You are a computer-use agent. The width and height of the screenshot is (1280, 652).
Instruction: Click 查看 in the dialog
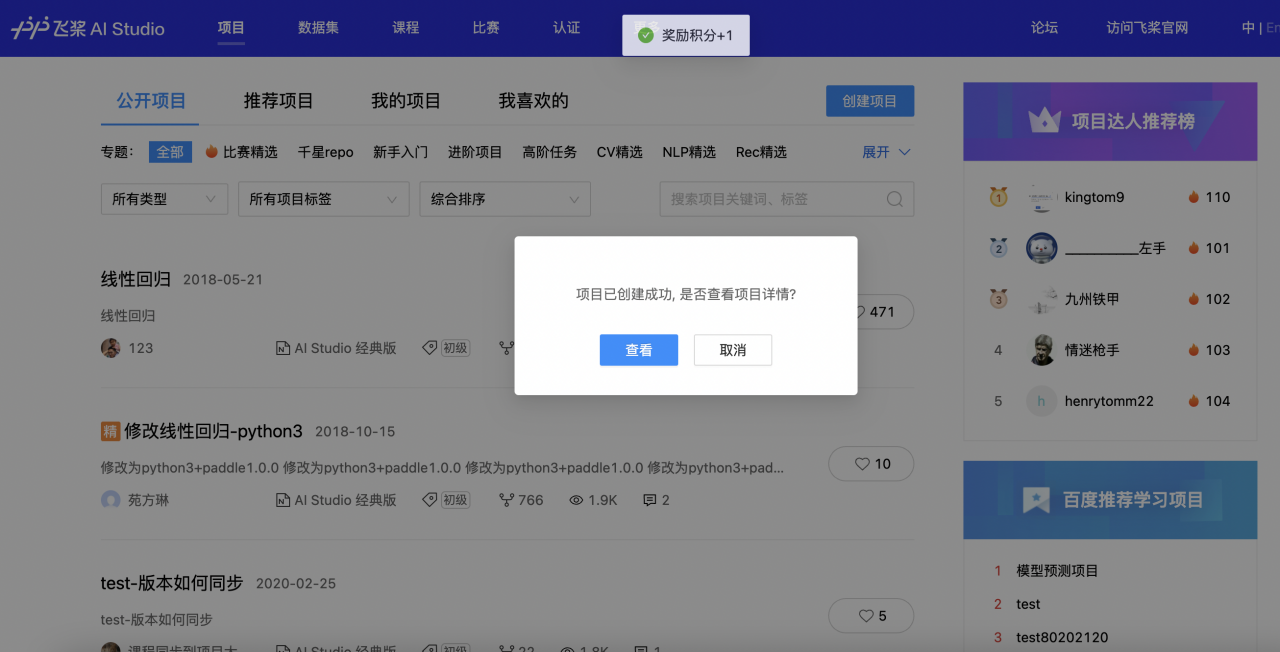(x=639, y=350)
